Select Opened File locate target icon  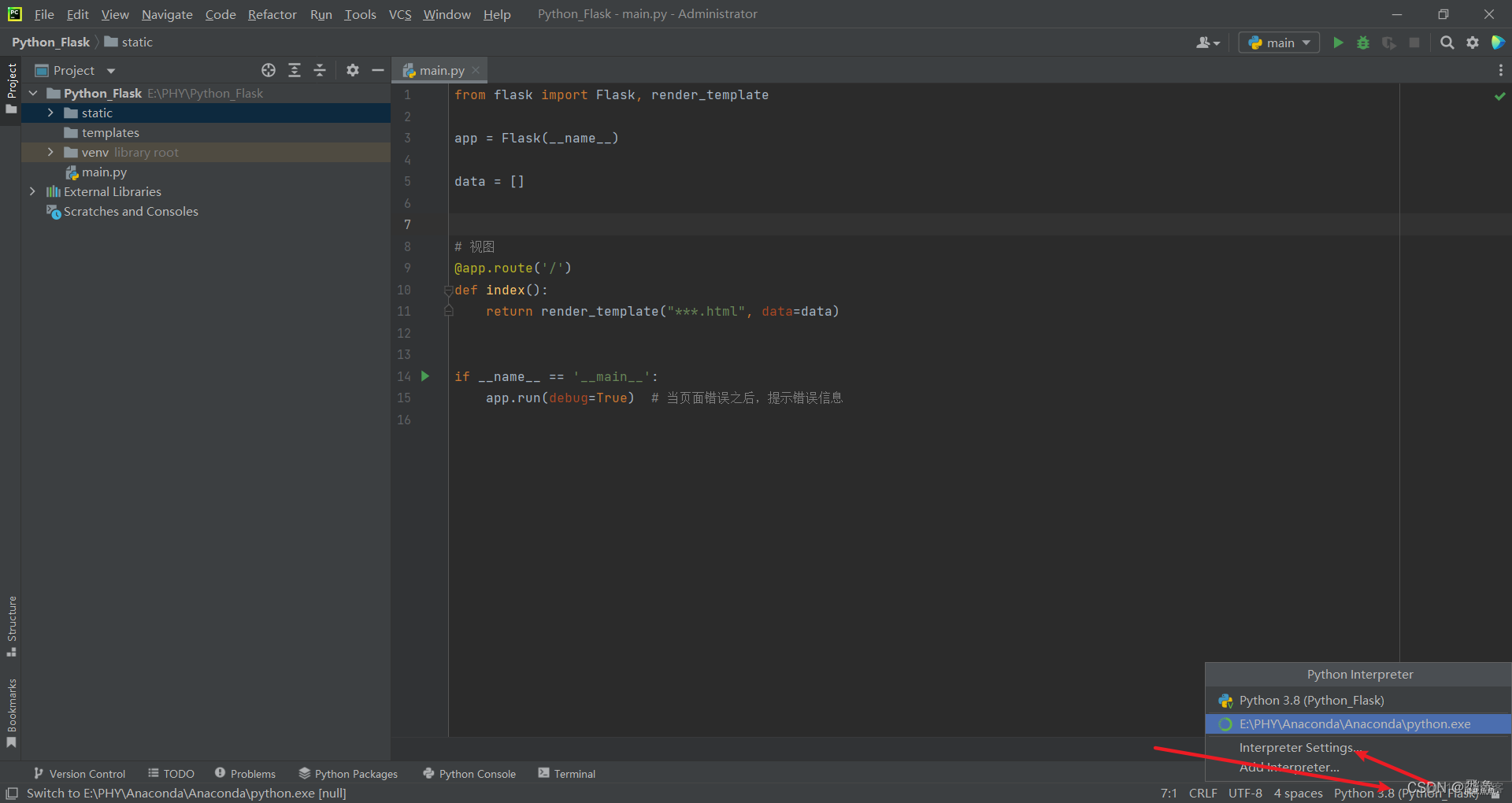269,70
